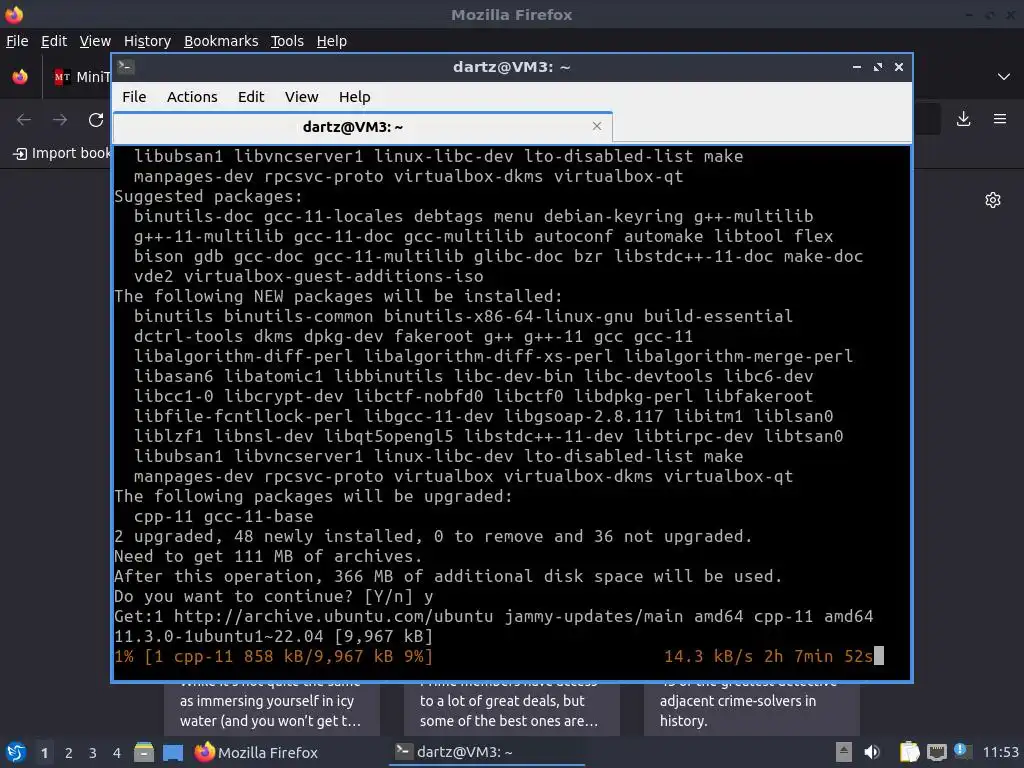Open Firefox Help menu
Image resolution: width=1024 pixels, height=768 pixels.
(332, 41)
